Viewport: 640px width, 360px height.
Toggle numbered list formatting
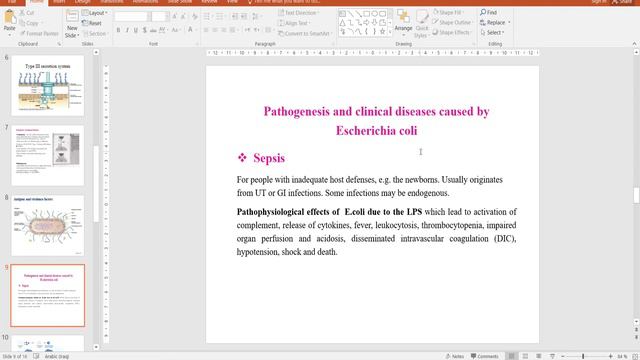pos(220,16)
